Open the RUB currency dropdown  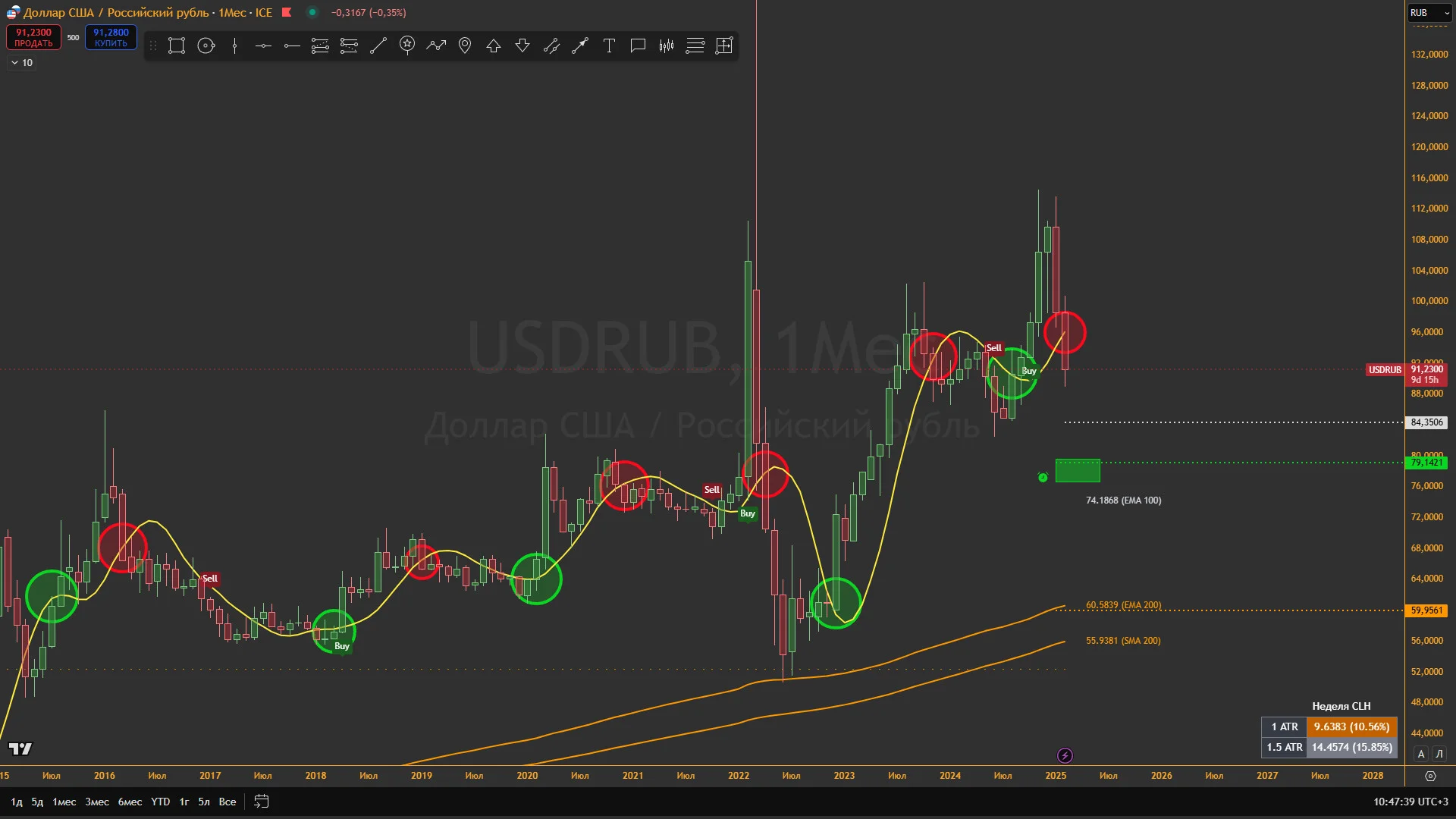pyautogui.click(x=1429, y=13)
